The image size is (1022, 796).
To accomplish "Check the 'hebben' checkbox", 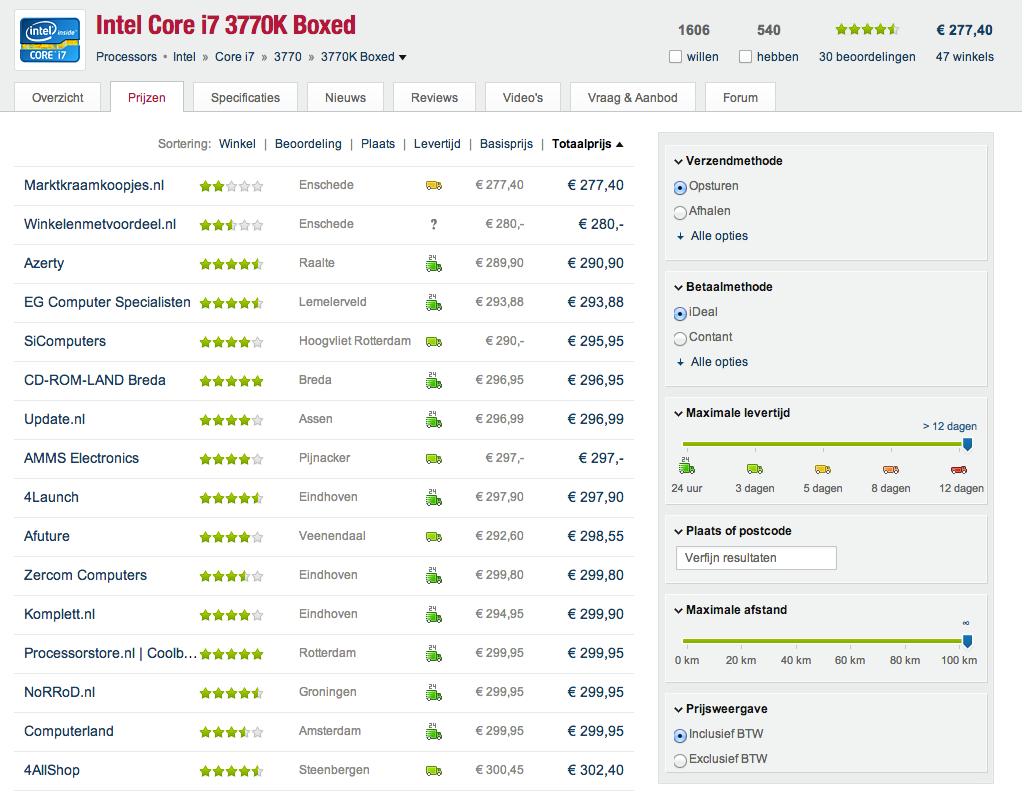I will coord(746,57).
